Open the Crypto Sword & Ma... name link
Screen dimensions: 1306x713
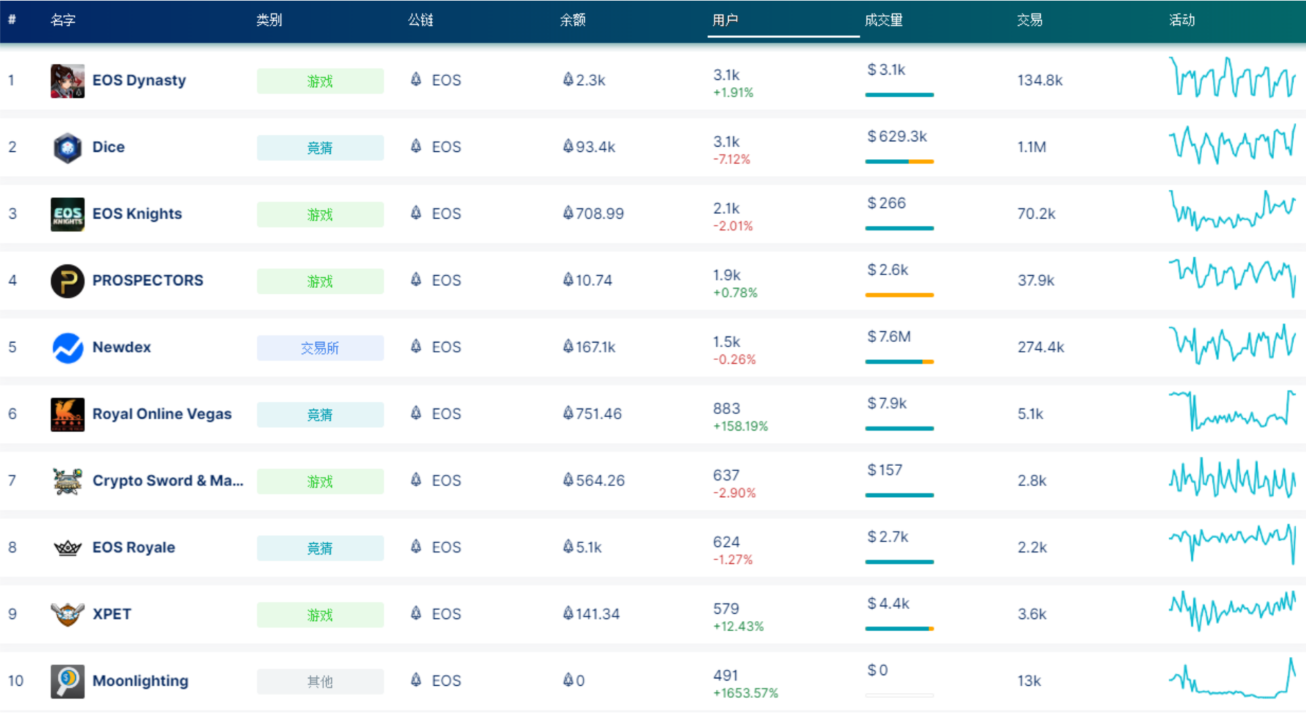(168, 480)
